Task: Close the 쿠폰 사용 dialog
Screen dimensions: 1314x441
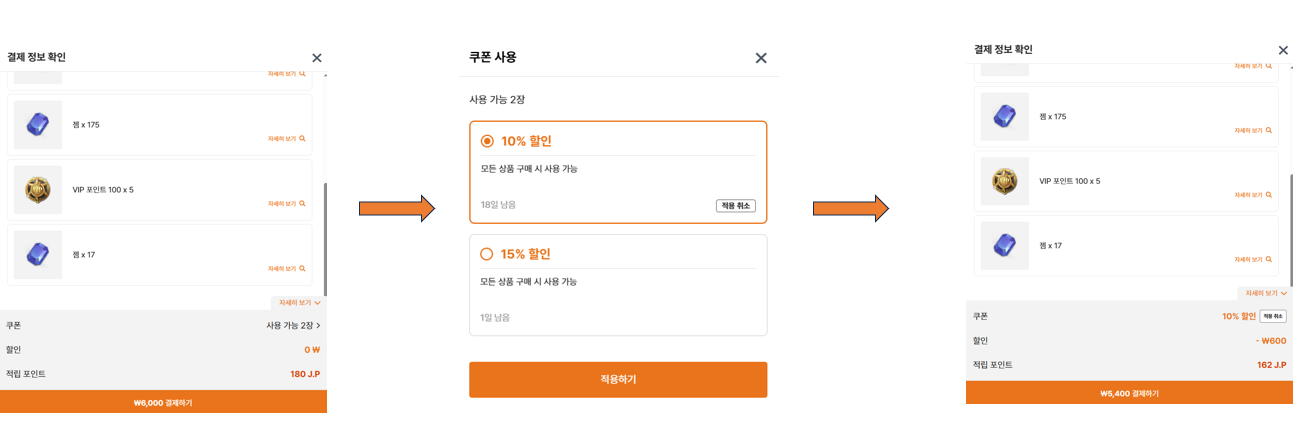Action: [x=761, y=58]
